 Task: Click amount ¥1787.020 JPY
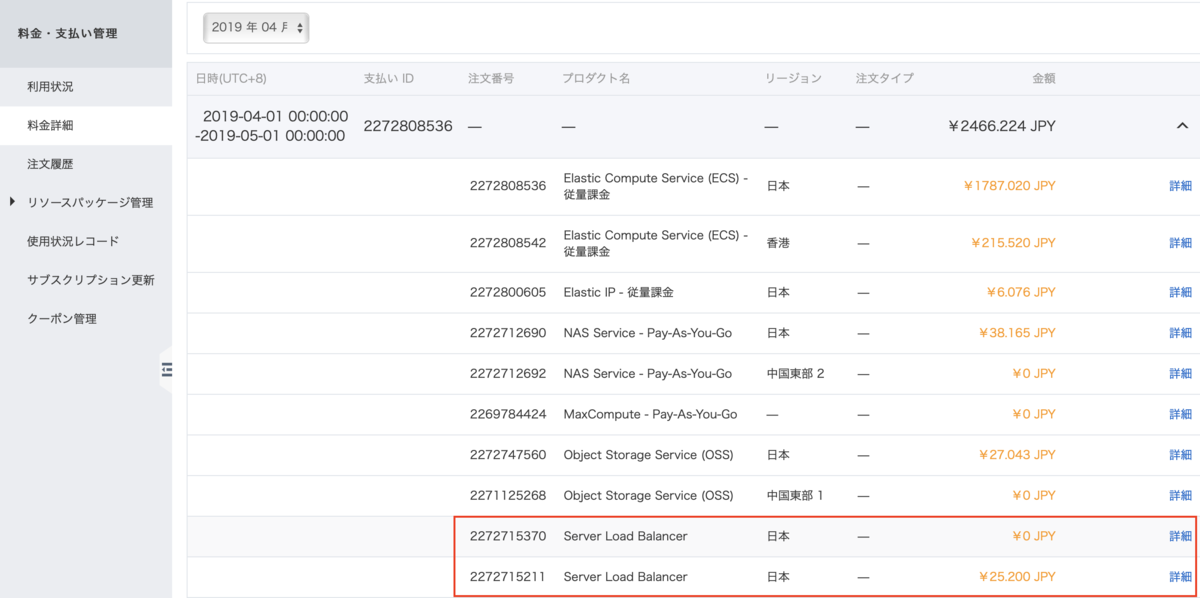[x=1010, y=186]
